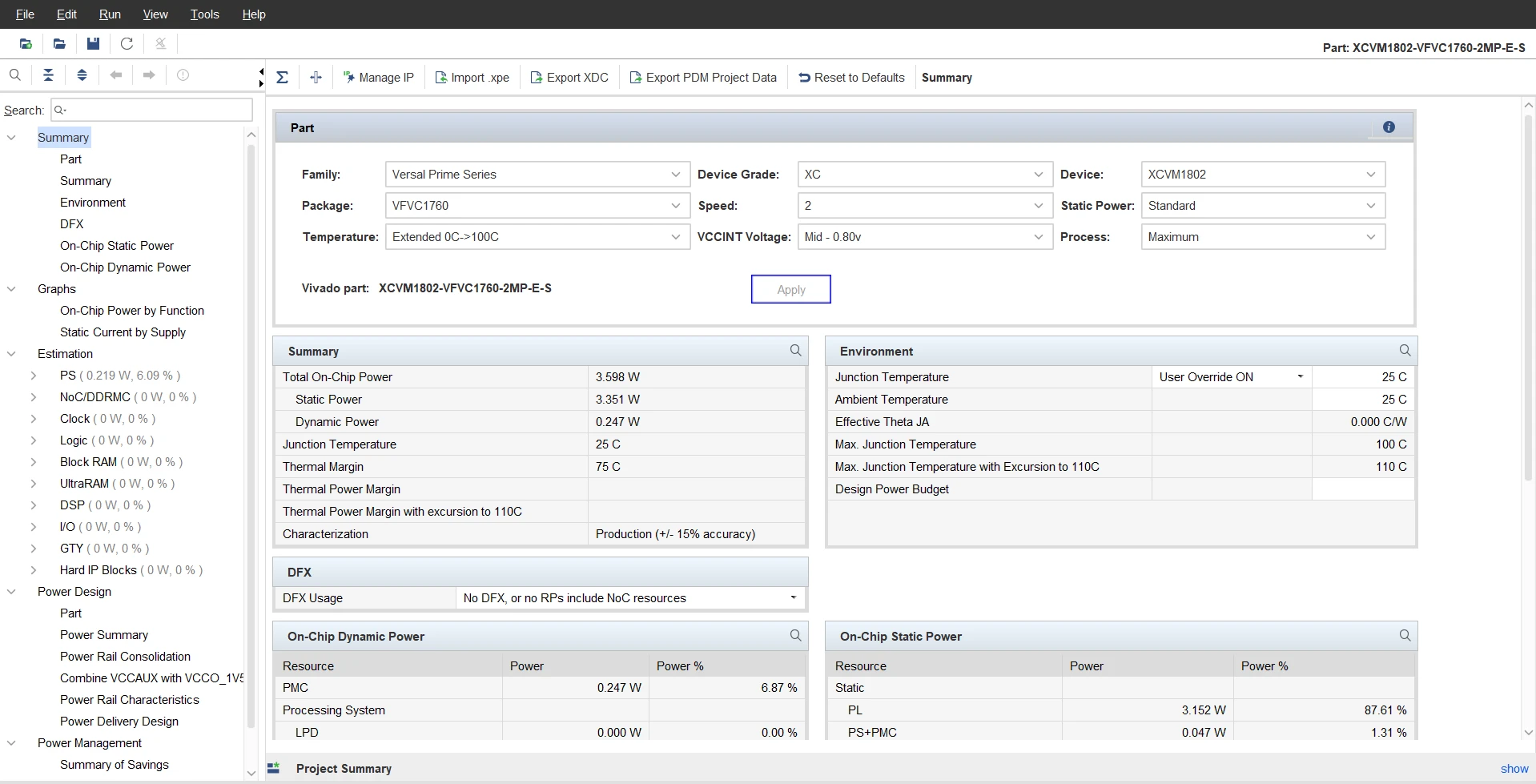Click the New Project folder icon
The image size is (1536, 784).
(x=26, y=44)
